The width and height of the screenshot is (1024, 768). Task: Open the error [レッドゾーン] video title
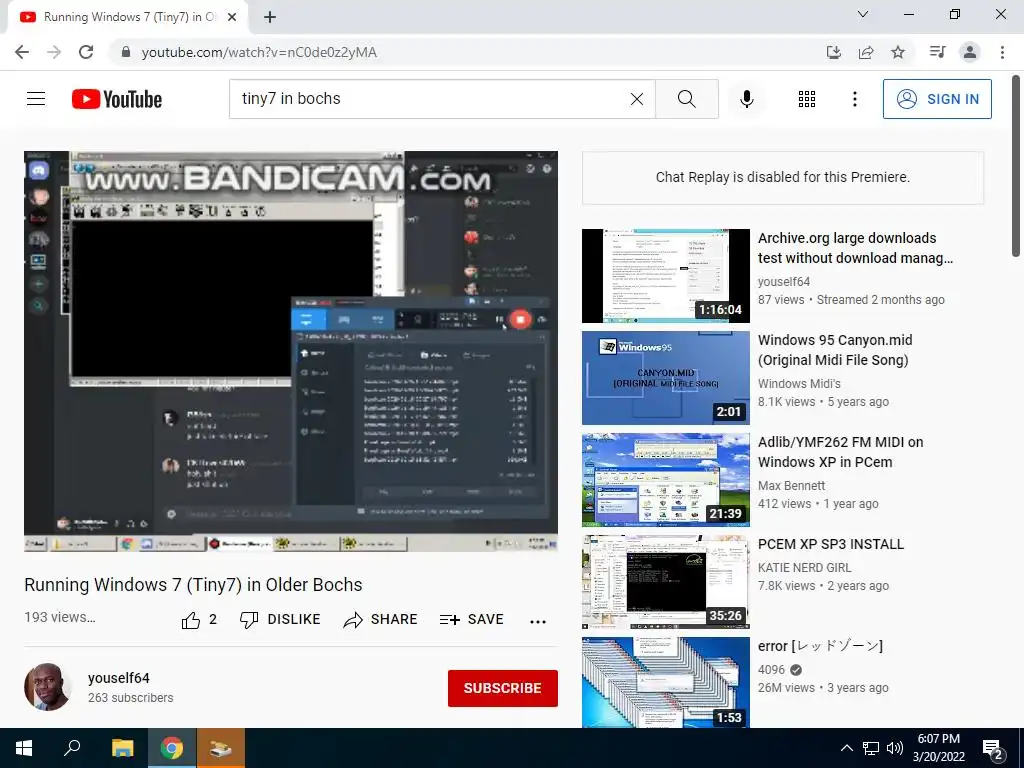coord(820,646)
